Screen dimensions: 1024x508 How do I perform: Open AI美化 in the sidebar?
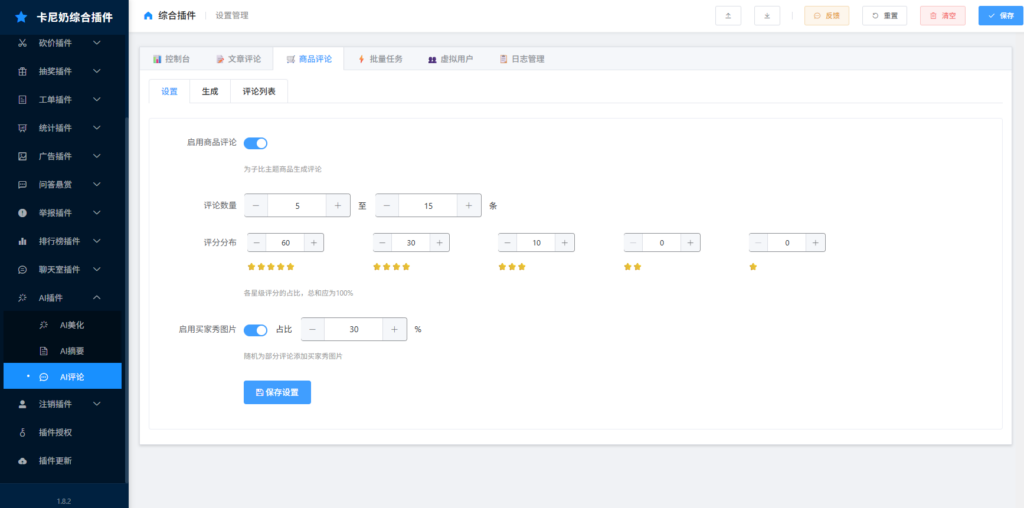[71, 325]
